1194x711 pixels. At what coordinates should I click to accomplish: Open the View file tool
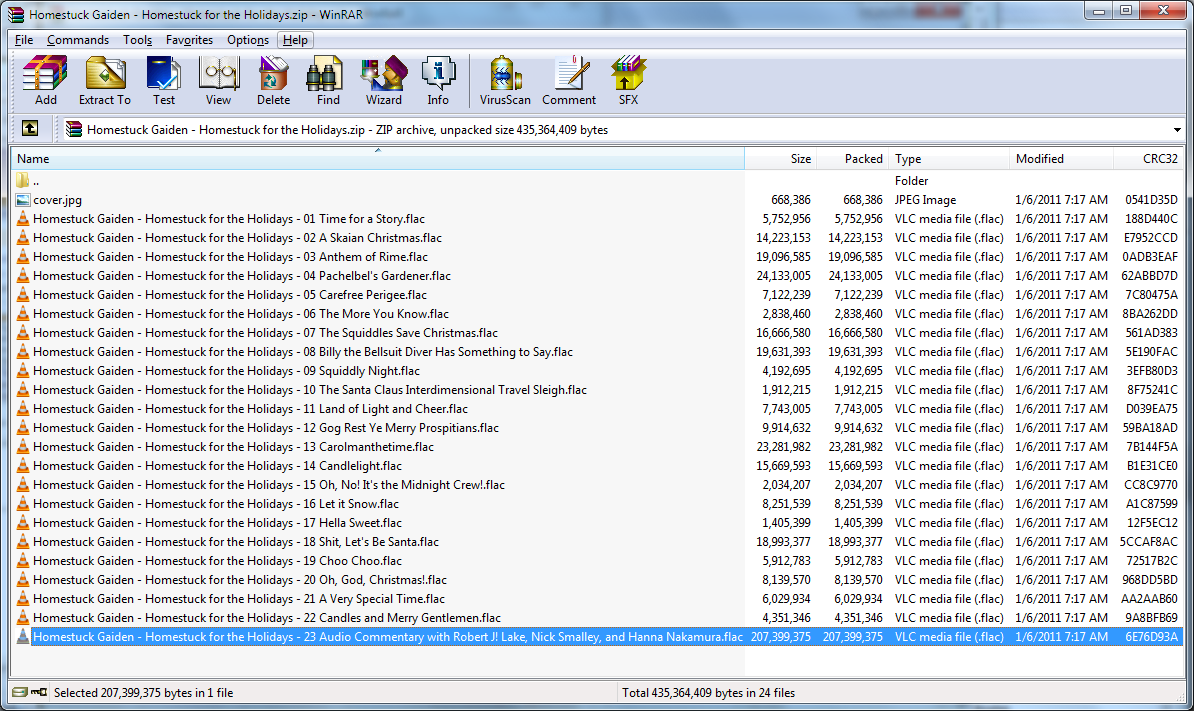[218, 80]
